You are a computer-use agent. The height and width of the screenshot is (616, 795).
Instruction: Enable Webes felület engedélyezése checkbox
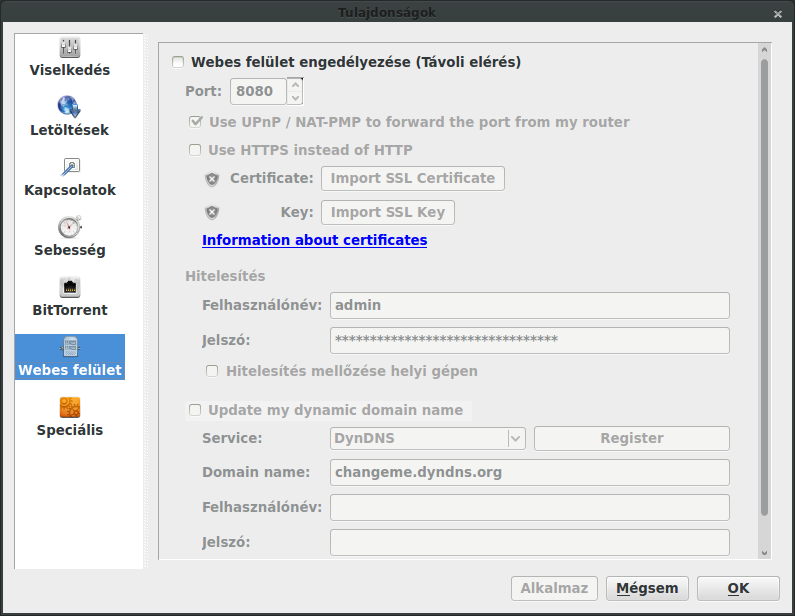coord(178,62)
